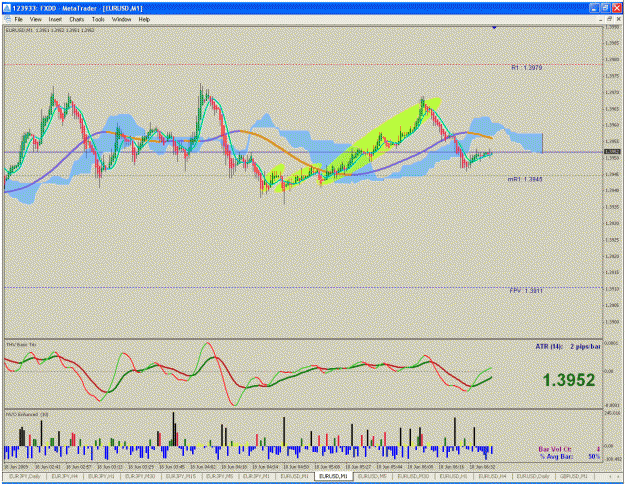
Task: Click the ATR (14) pips/bar readout
Action: (568, 347)
